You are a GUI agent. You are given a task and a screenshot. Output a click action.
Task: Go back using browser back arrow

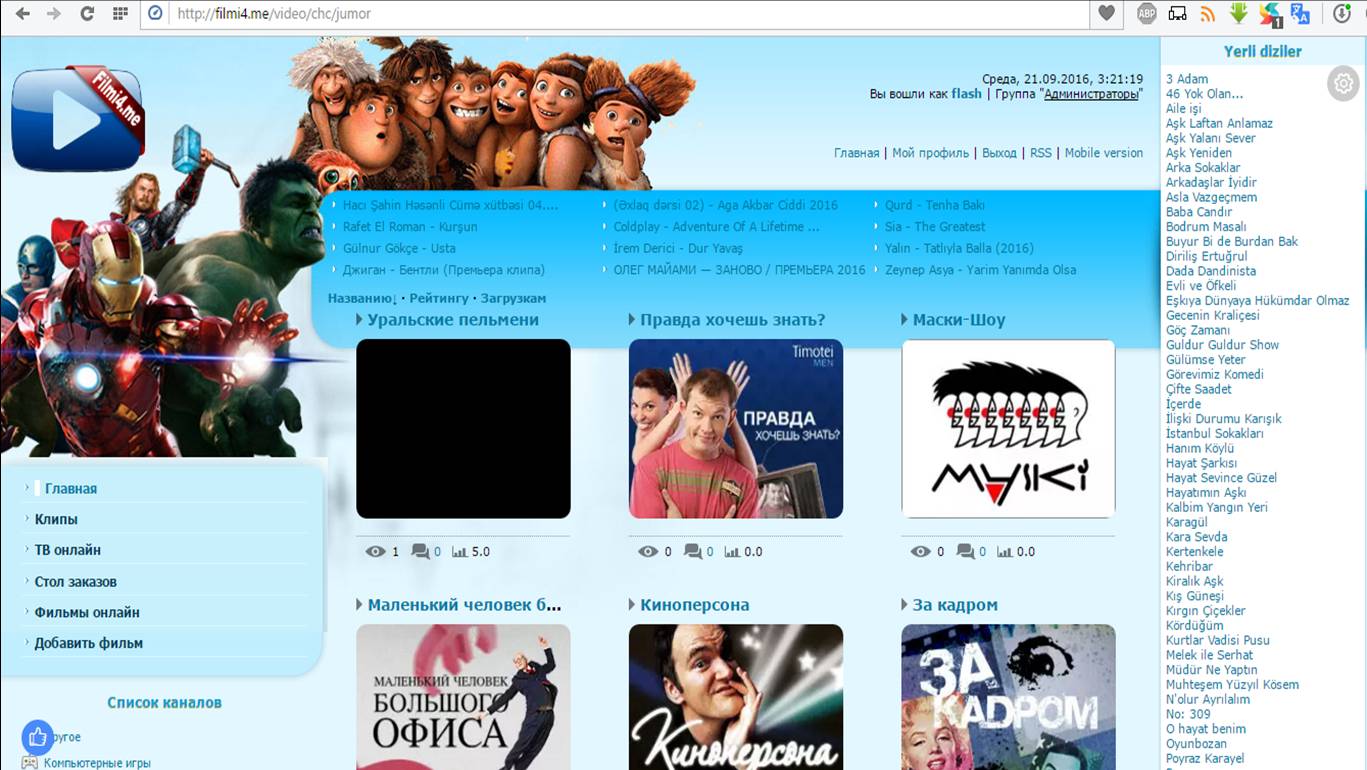tap(22, 14)
